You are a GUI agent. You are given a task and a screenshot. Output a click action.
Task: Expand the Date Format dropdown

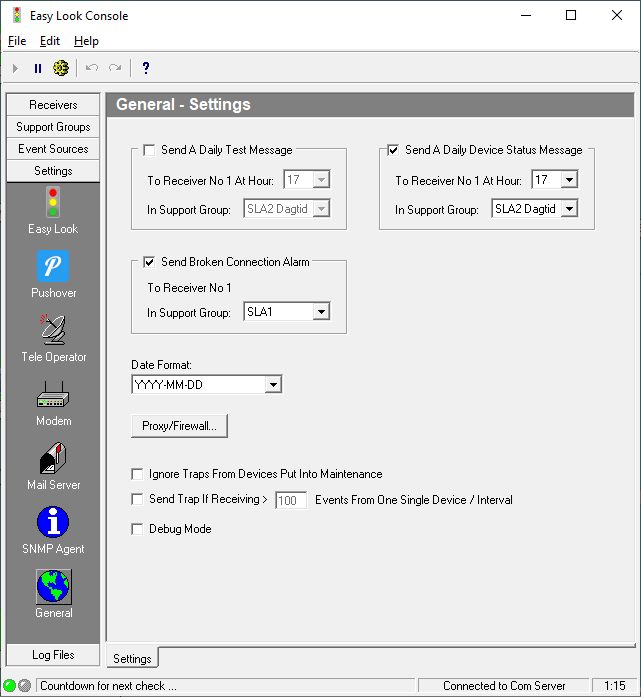(273, 385)
